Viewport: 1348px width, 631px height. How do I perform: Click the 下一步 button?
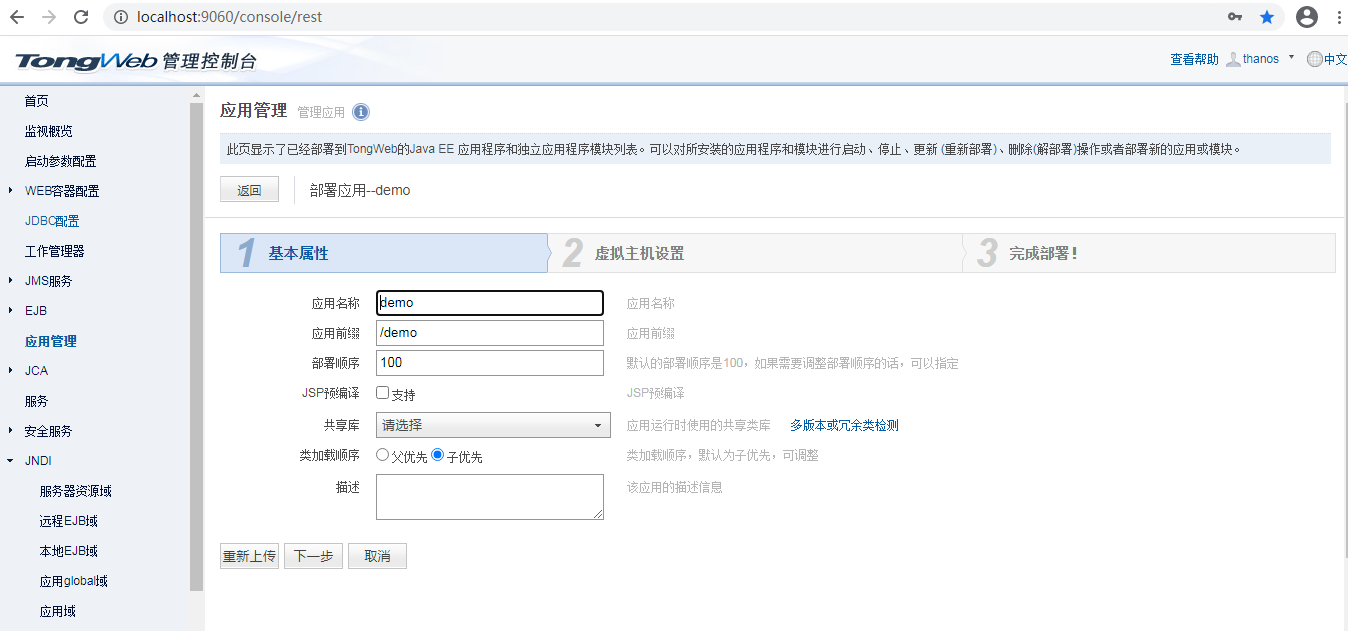pos(313,556)
